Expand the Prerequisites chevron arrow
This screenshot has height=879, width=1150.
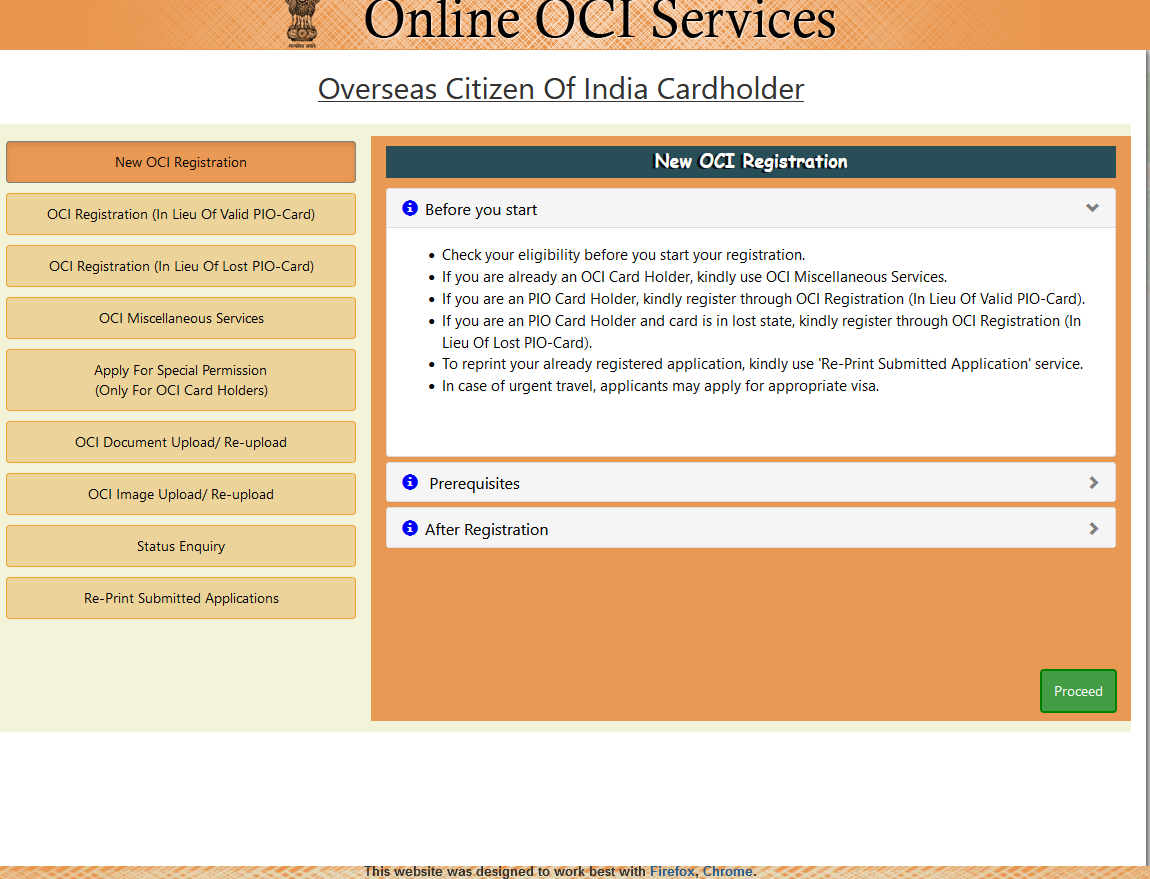(x=1094, y=483)
